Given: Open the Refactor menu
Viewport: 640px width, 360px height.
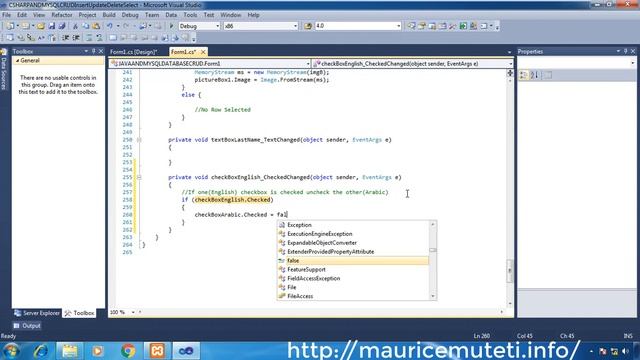Looking at the screenshot, I should [x=62, y=15].
